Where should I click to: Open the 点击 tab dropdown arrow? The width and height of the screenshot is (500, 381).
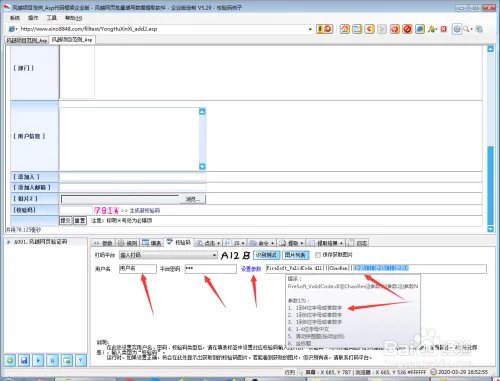click(218, 243)
